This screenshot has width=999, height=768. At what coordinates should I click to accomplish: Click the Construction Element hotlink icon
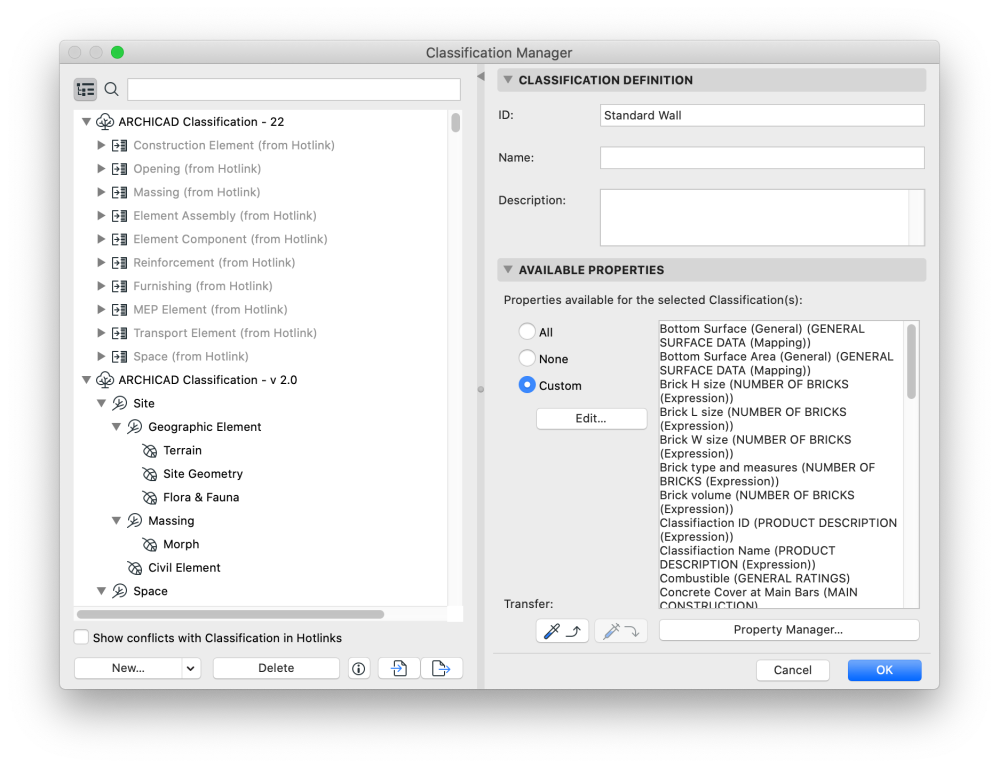[119, 145]
